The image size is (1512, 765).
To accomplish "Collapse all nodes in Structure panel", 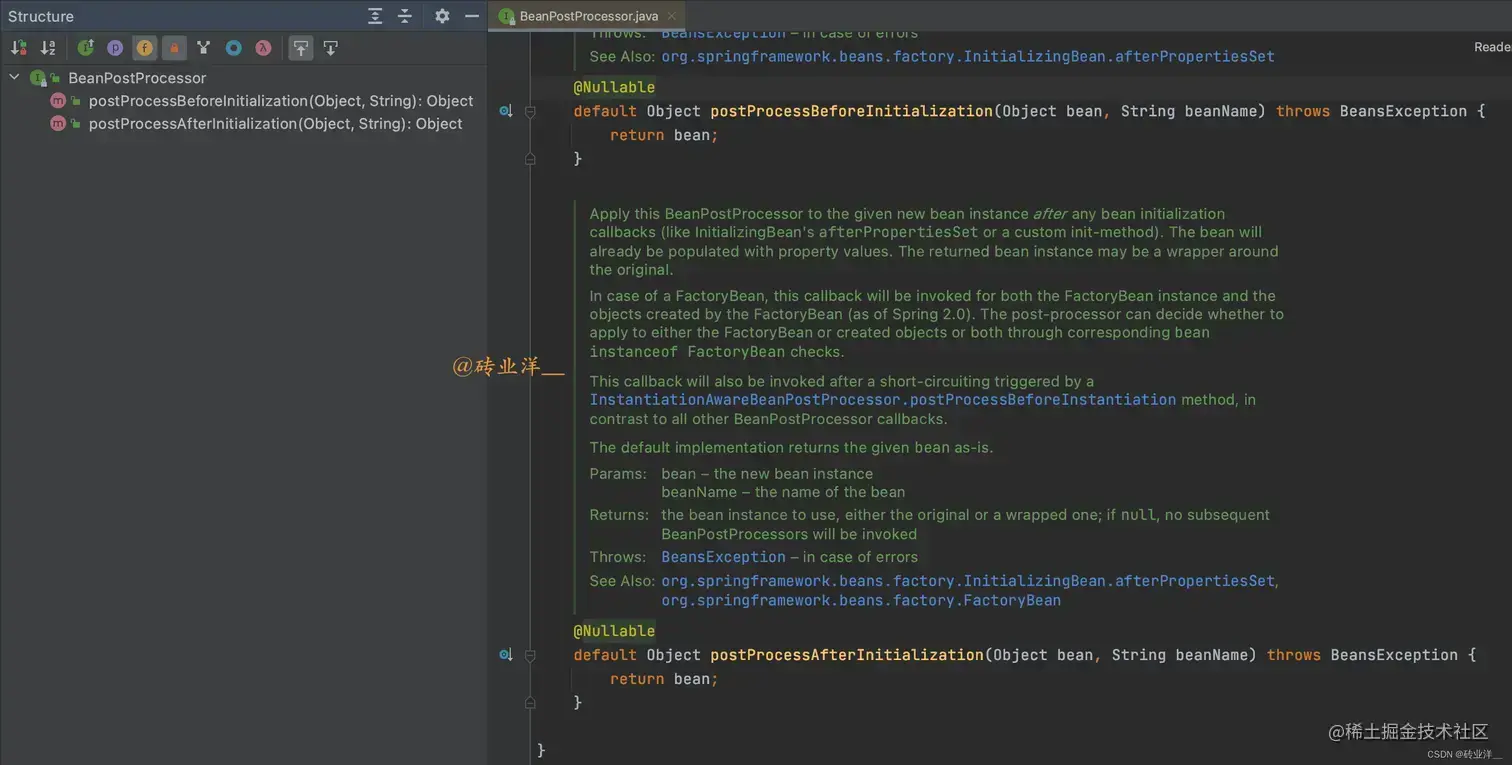I will (x=405, y=16).
